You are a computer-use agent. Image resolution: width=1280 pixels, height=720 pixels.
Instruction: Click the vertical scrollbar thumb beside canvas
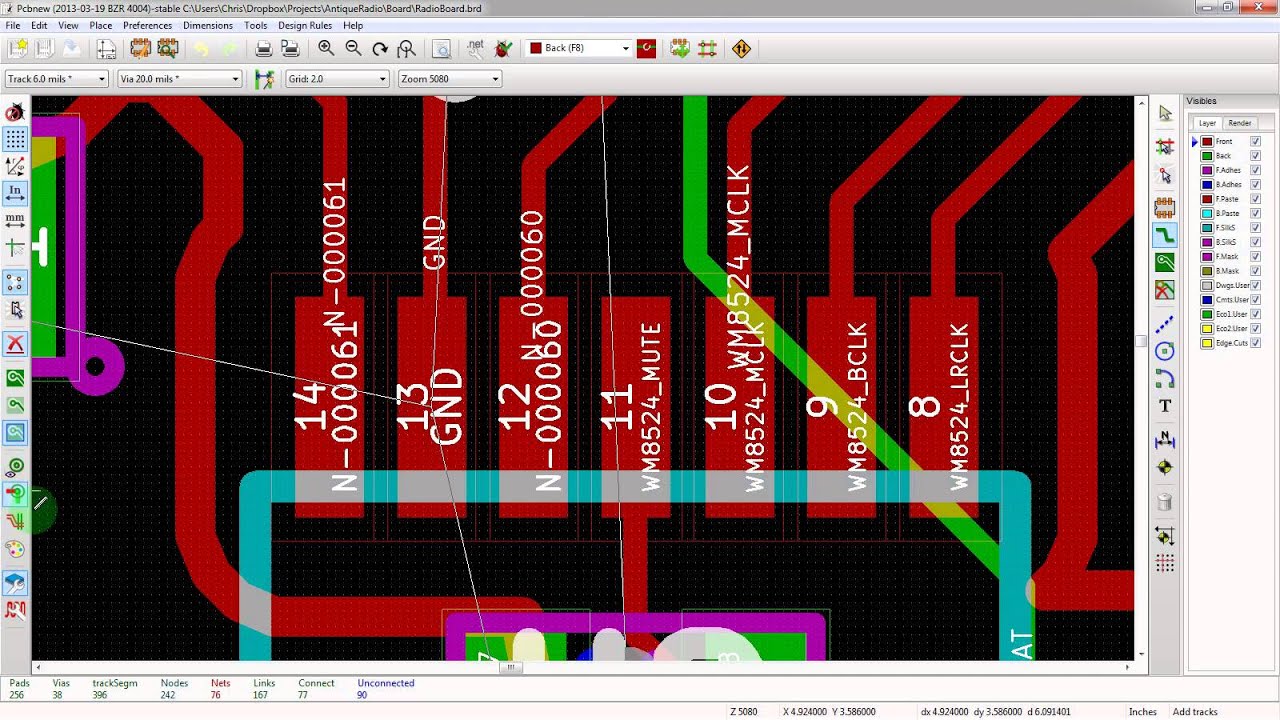coord(1141,341)
